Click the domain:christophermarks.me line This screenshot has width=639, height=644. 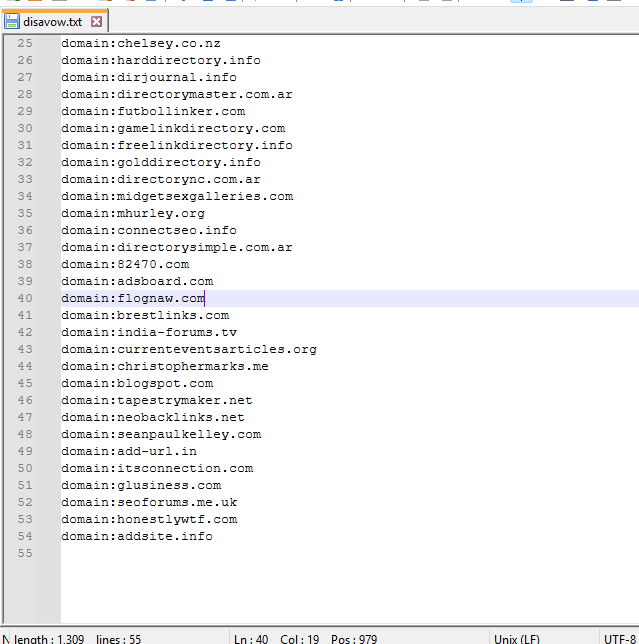tap(165, 366)
